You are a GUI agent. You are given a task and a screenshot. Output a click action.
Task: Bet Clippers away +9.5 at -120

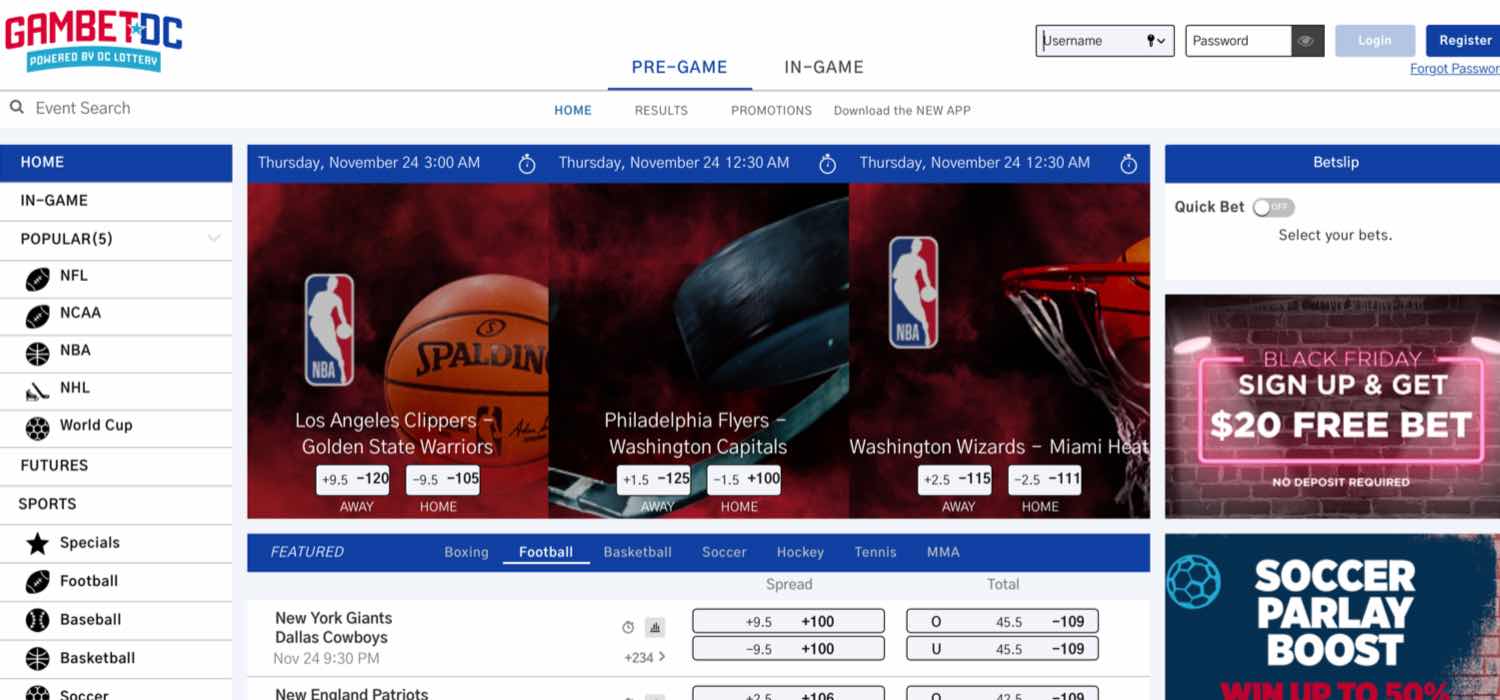point(353,480)
